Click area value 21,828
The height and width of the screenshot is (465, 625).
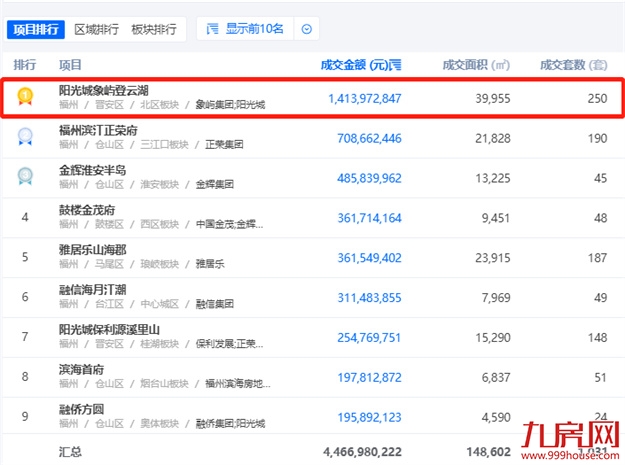tap(493, 138)
